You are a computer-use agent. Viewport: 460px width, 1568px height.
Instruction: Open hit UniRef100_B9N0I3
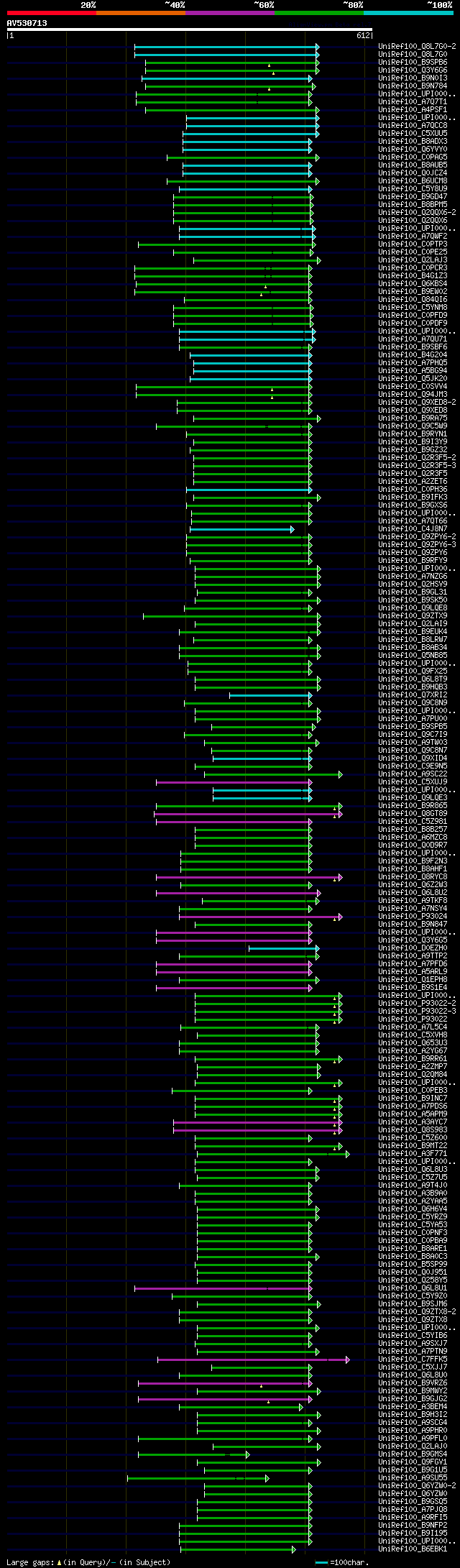pos(413,78)
